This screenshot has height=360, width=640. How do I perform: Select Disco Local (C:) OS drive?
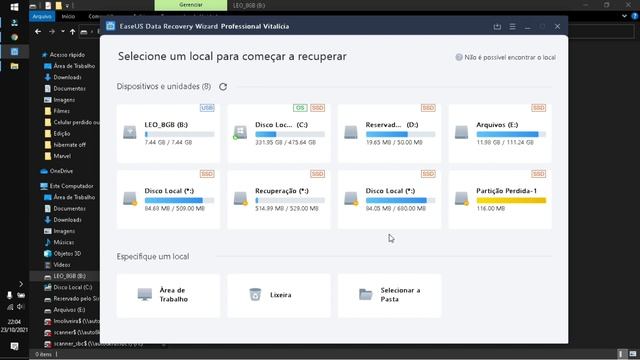279,133
